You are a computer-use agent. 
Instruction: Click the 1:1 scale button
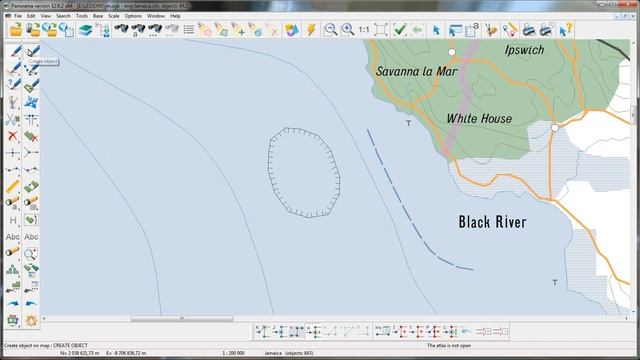tap(364, 30)
